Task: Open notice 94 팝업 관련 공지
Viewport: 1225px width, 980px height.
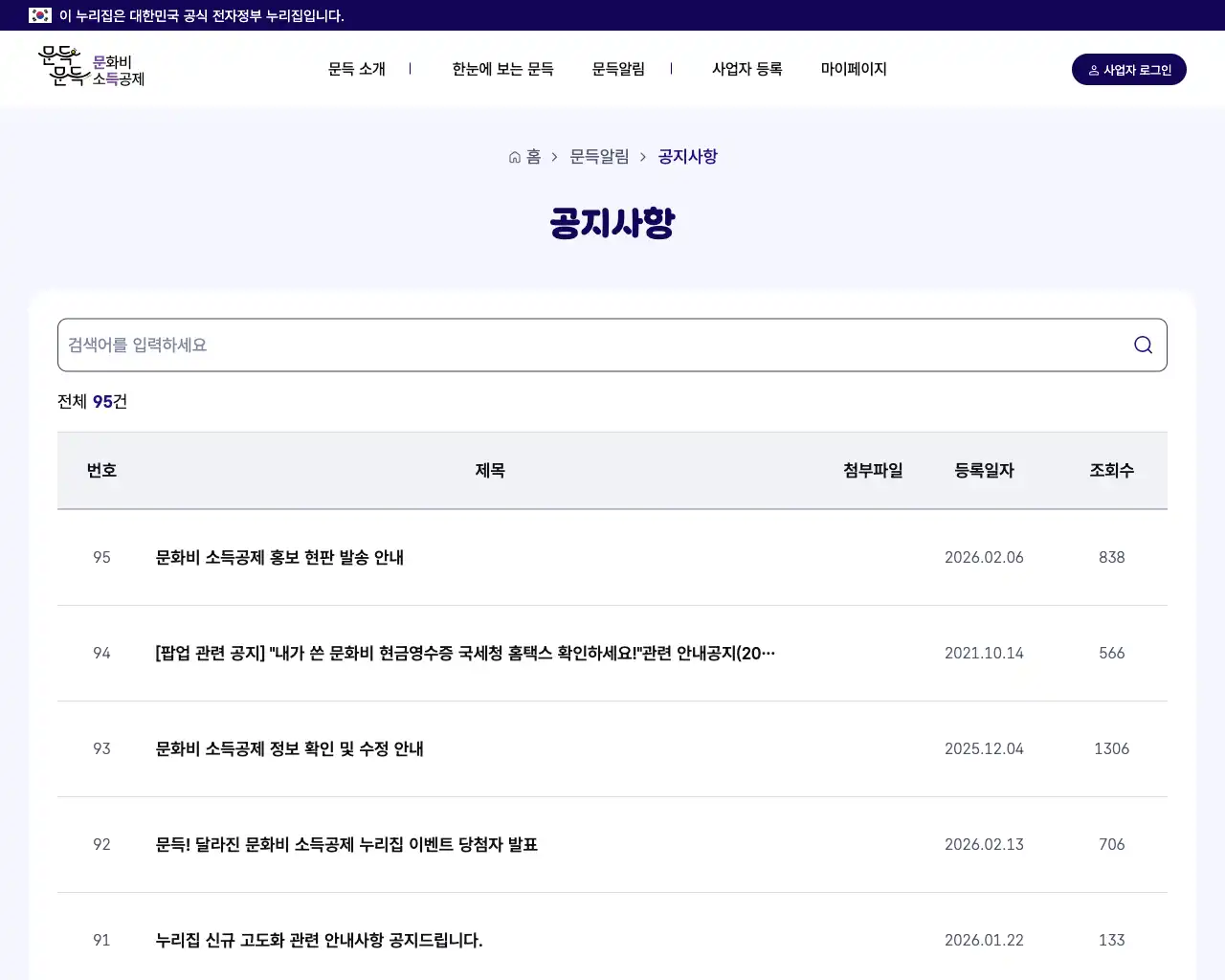Action: pyautogui.click(x=465, y=654)
